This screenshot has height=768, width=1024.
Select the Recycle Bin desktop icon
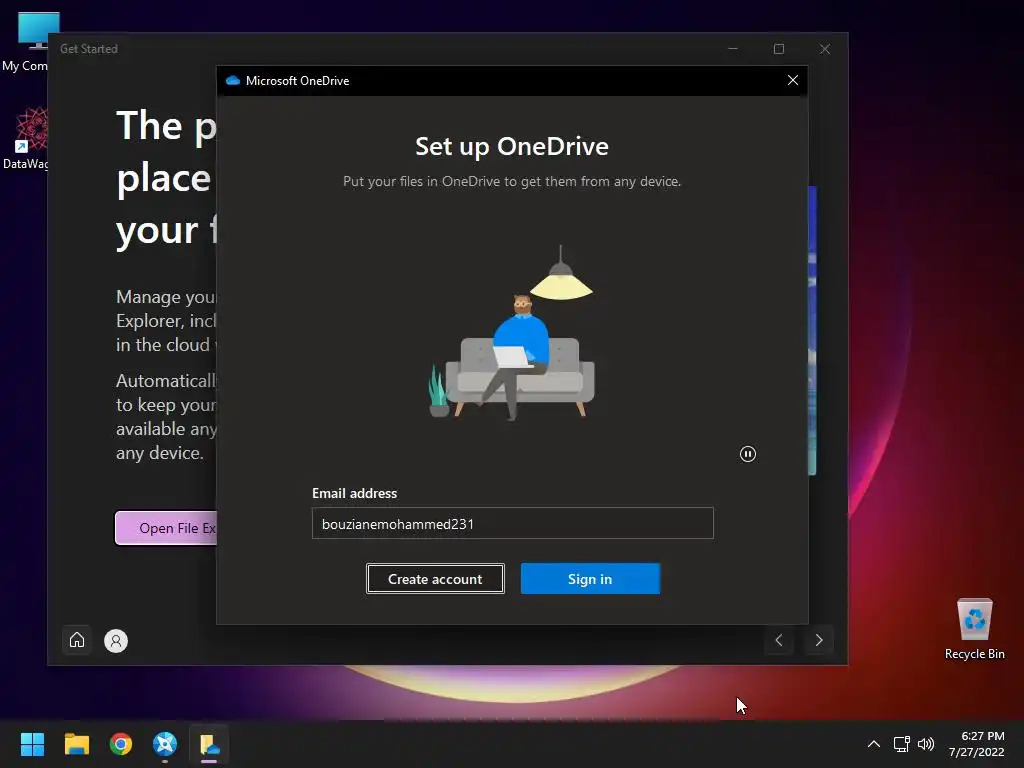pos(974,629)
